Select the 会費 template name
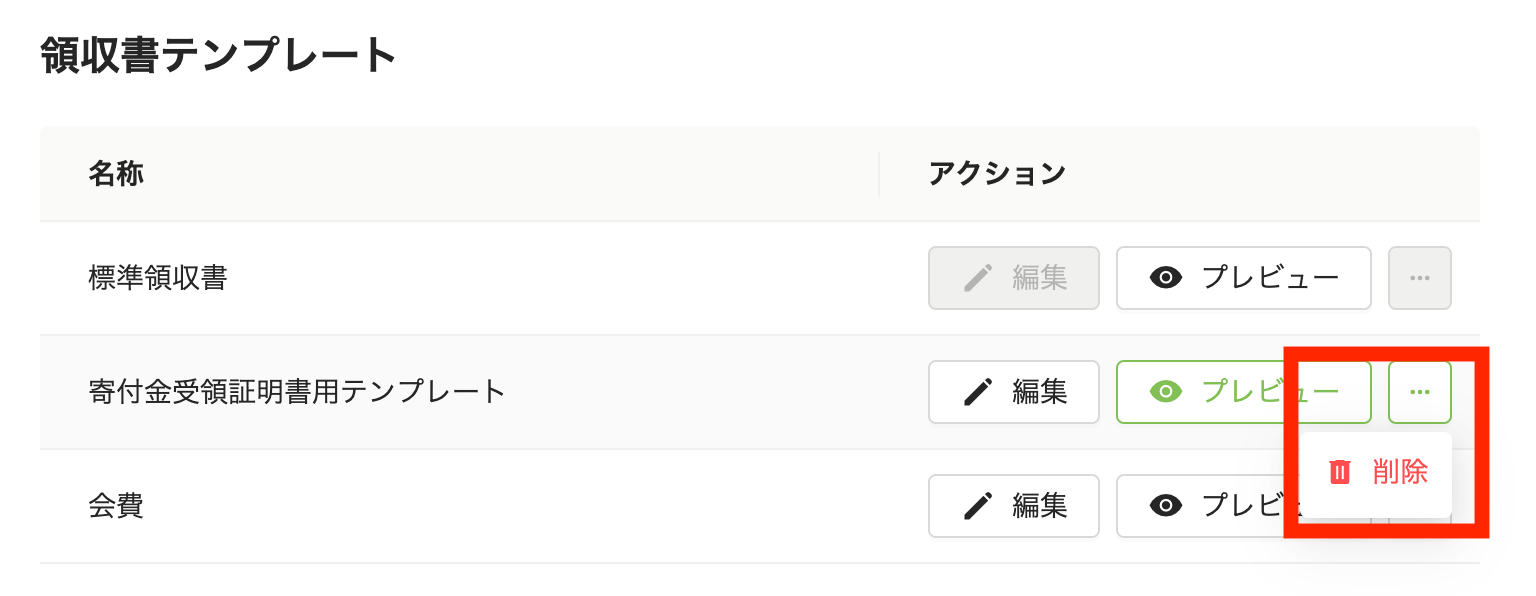 pyautogui.click(x=116, y=506)
